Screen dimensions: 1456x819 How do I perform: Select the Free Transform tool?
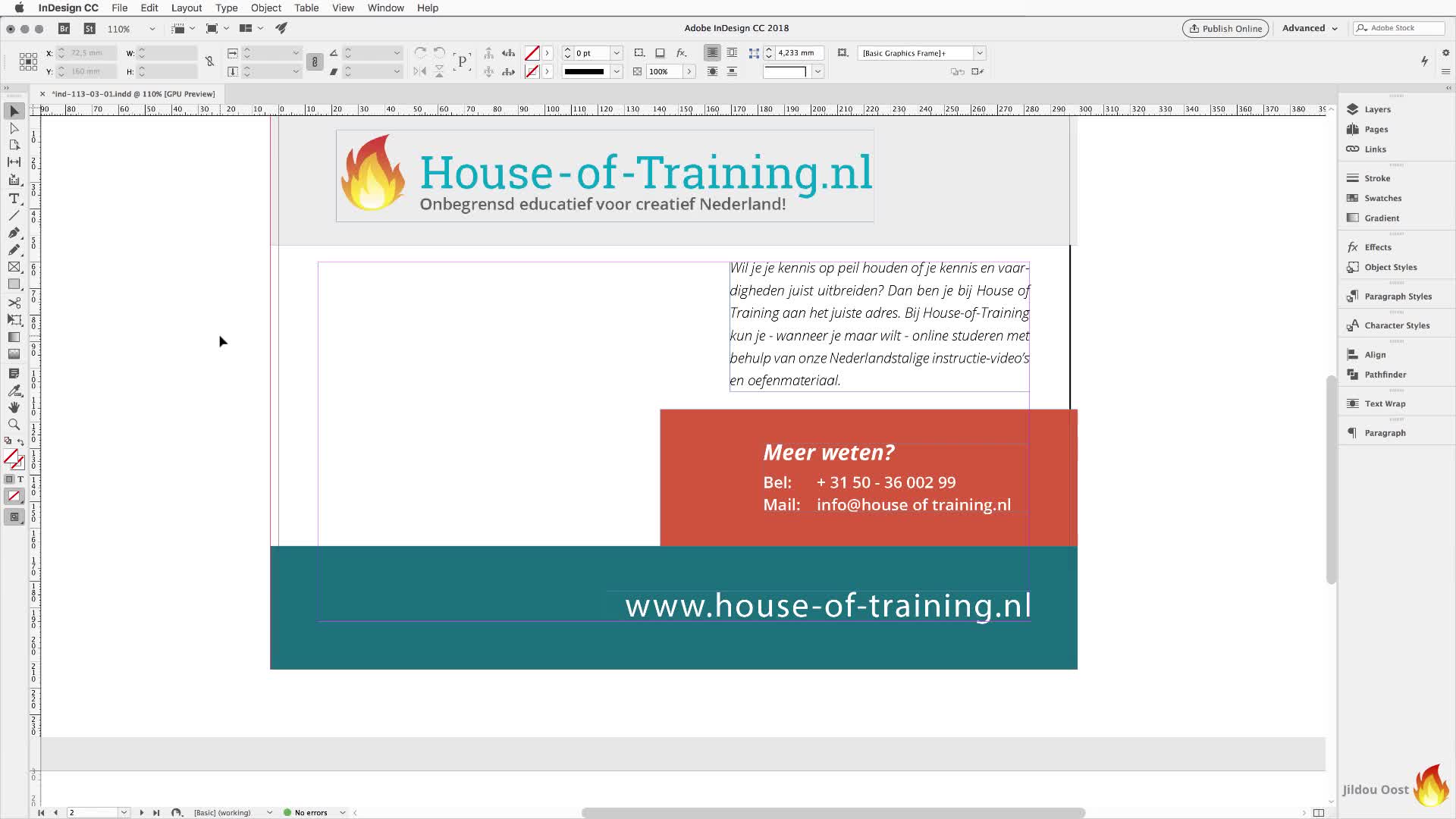[x=14, y=319]
